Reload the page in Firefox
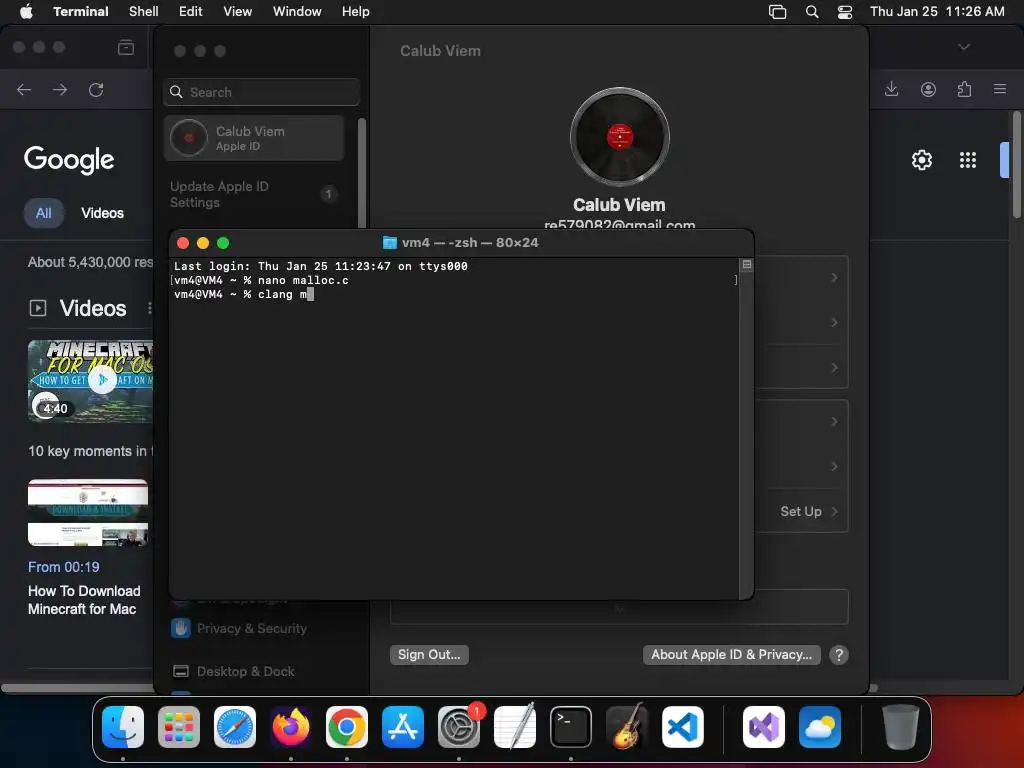Screen dimensions: 1024x768 tap(96, 89)
